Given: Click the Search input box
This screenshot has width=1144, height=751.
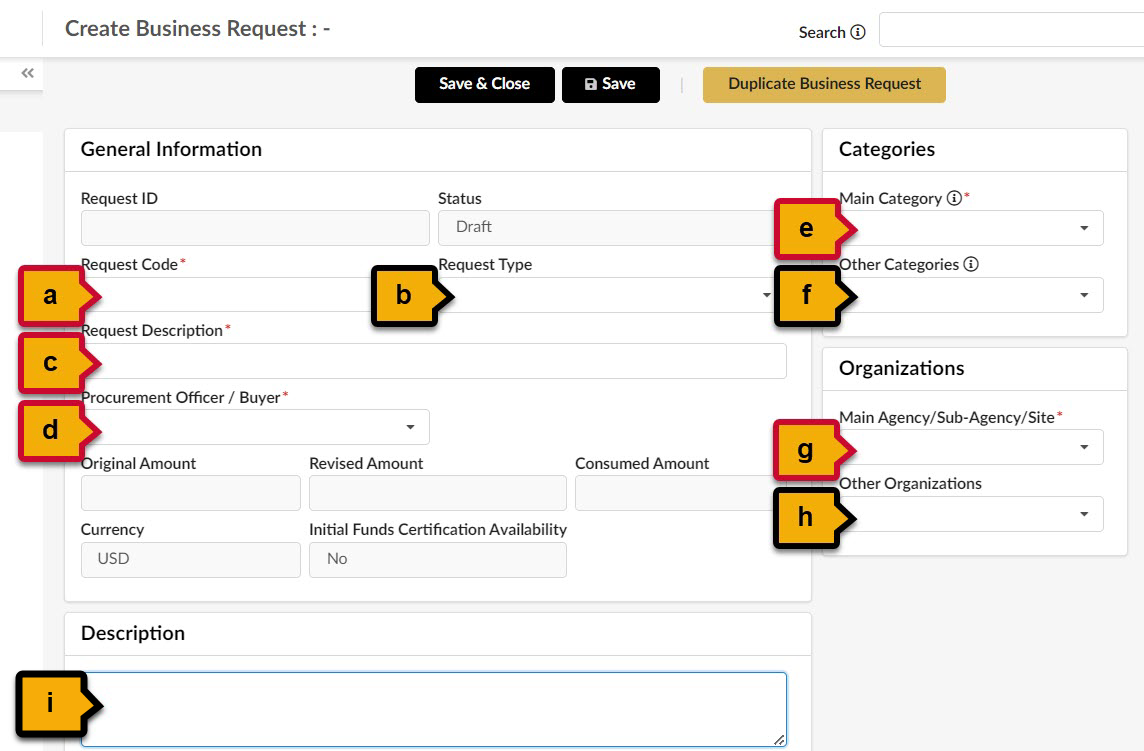Looking at the screenshot, I should coord(1011,30).
